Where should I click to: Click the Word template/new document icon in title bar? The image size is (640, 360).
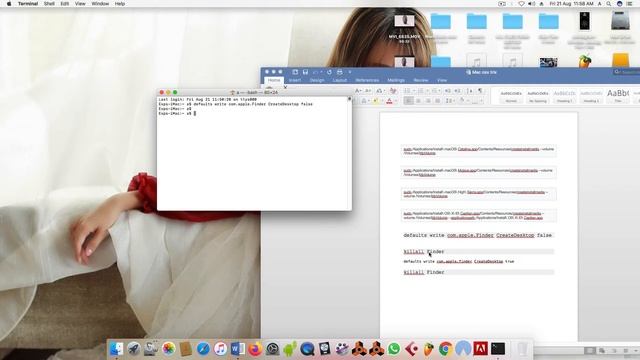point(295,72)
